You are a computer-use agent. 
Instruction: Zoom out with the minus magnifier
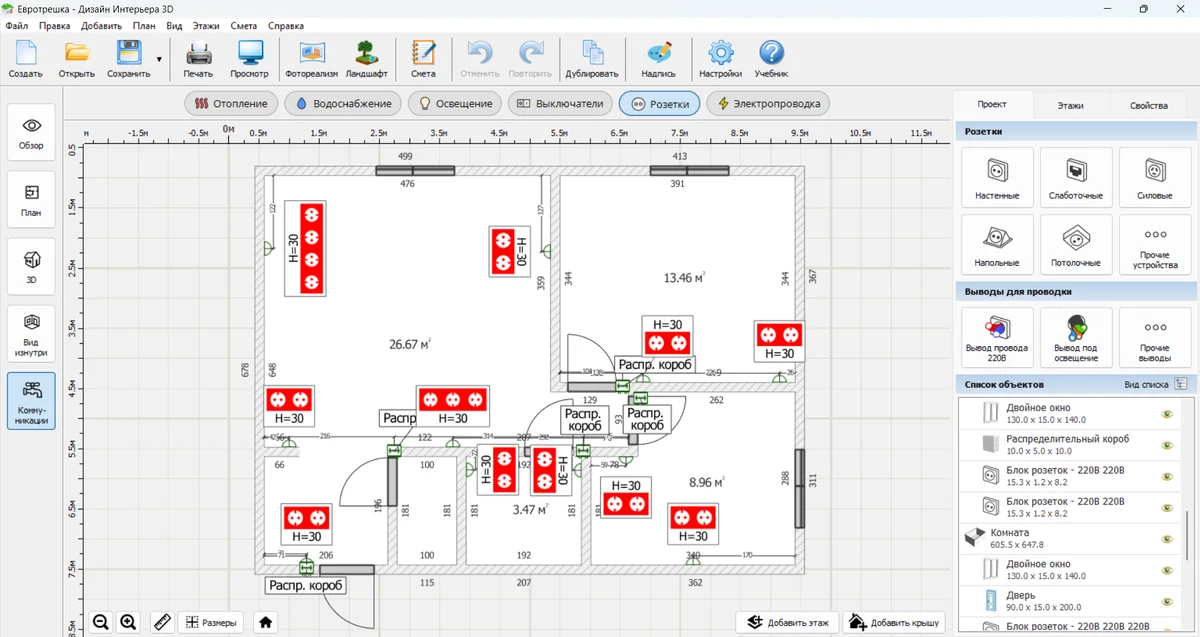click(101, 622)
